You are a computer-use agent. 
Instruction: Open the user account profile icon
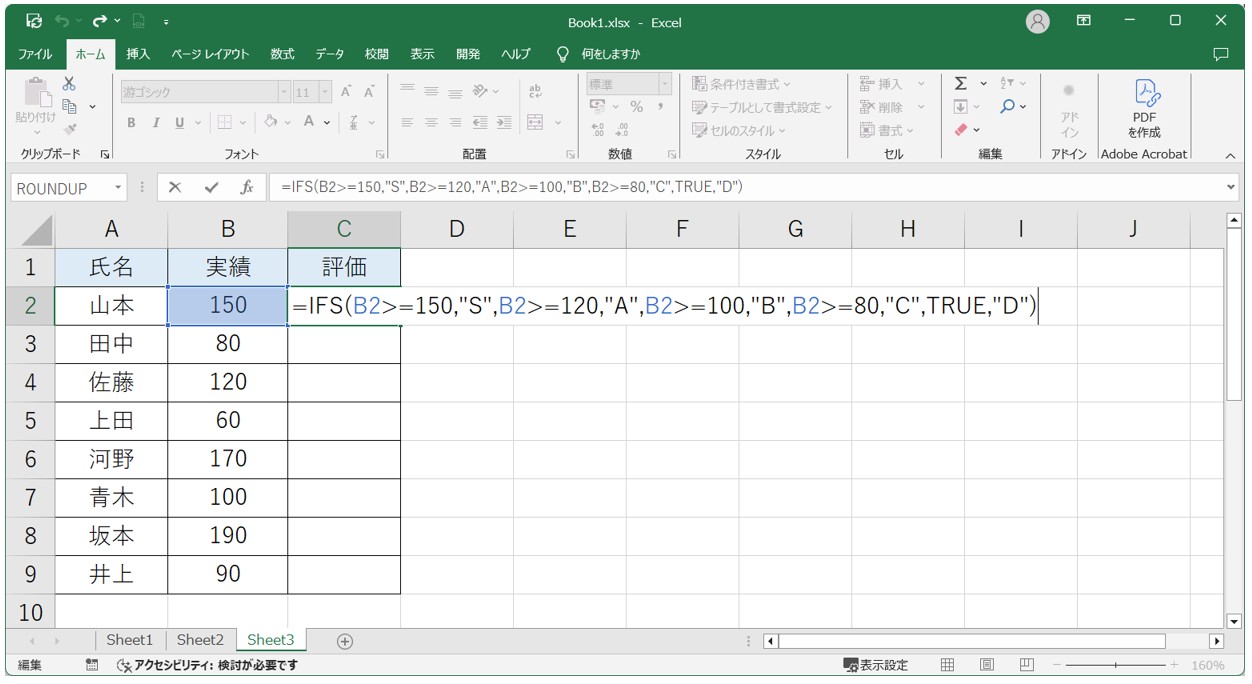[1038, 21]
